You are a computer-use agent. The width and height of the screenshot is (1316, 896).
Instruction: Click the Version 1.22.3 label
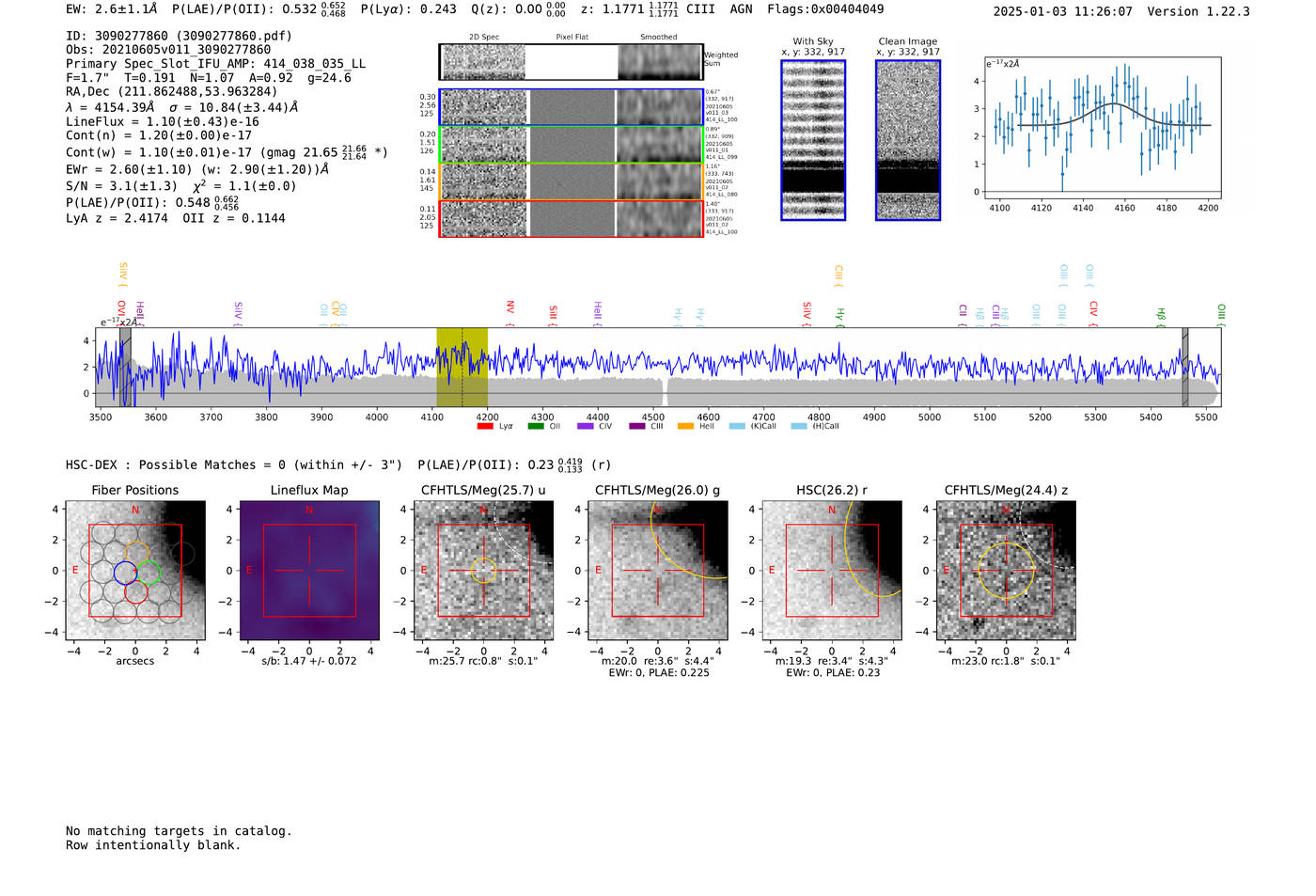coord(1198,11)
